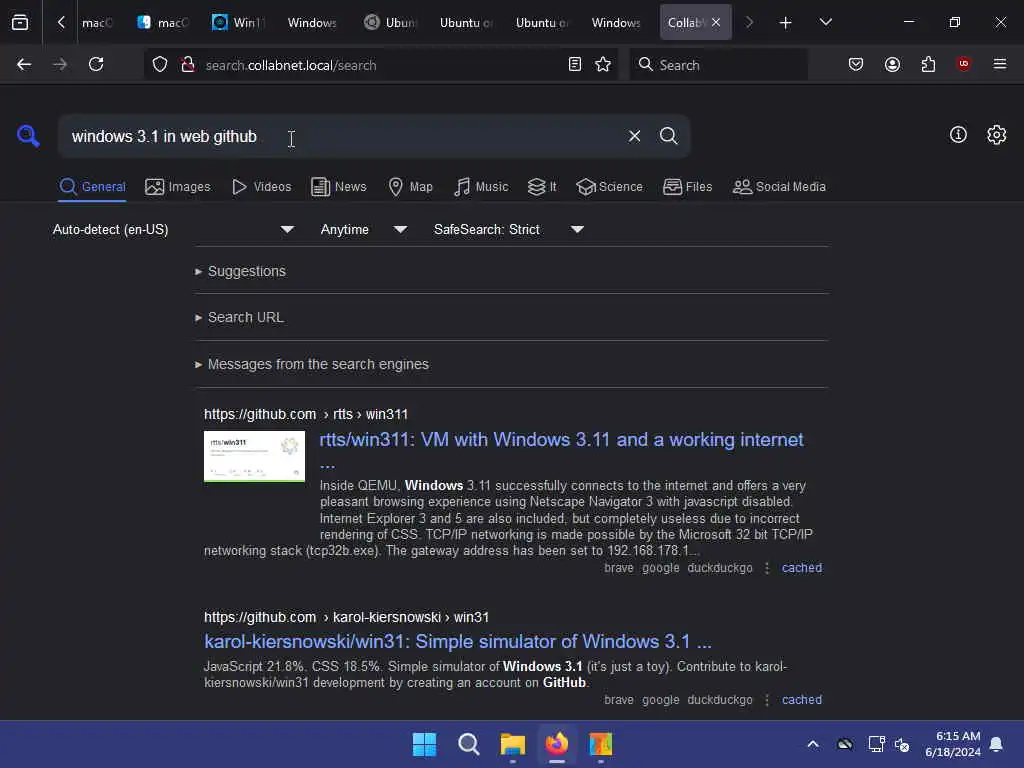This screenshot has width=1024, height=768.
Task: Open a new tab with plus button
Action: tap(786, 23)
